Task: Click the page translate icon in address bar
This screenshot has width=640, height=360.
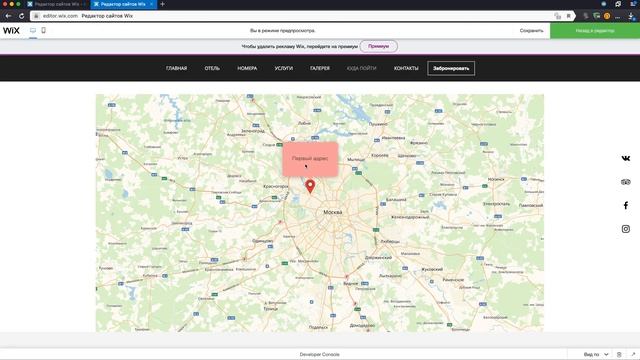Action: [558, 16]
